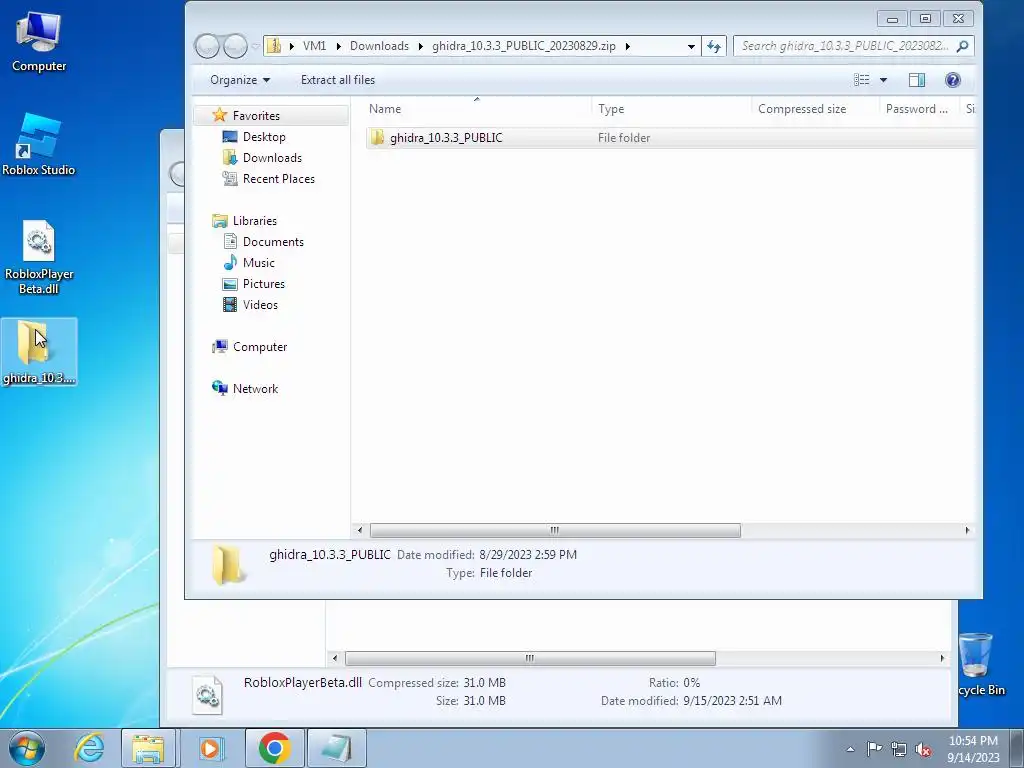Image resolution: width=1024 pixels, height=768 pixels.
Task: Open the Computer desktop icon
Action: [x=39, y=42]
